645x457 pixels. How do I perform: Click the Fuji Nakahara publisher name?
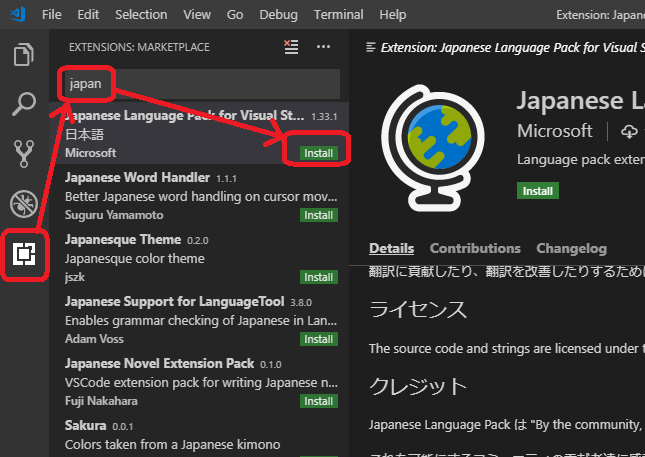point(101,401)
